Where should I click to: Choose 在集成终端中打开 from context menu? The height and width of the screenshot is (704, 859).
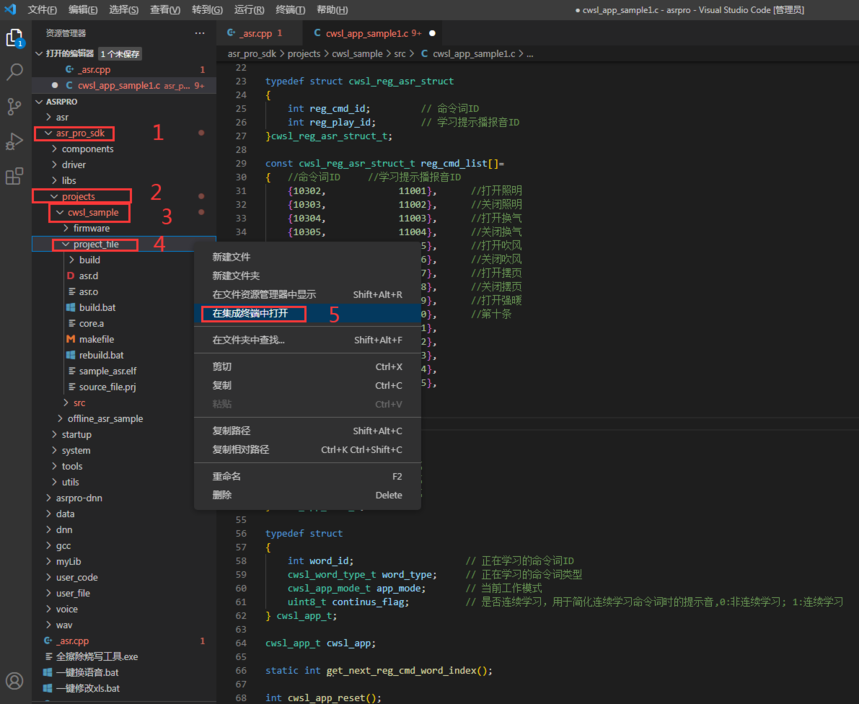307,313
